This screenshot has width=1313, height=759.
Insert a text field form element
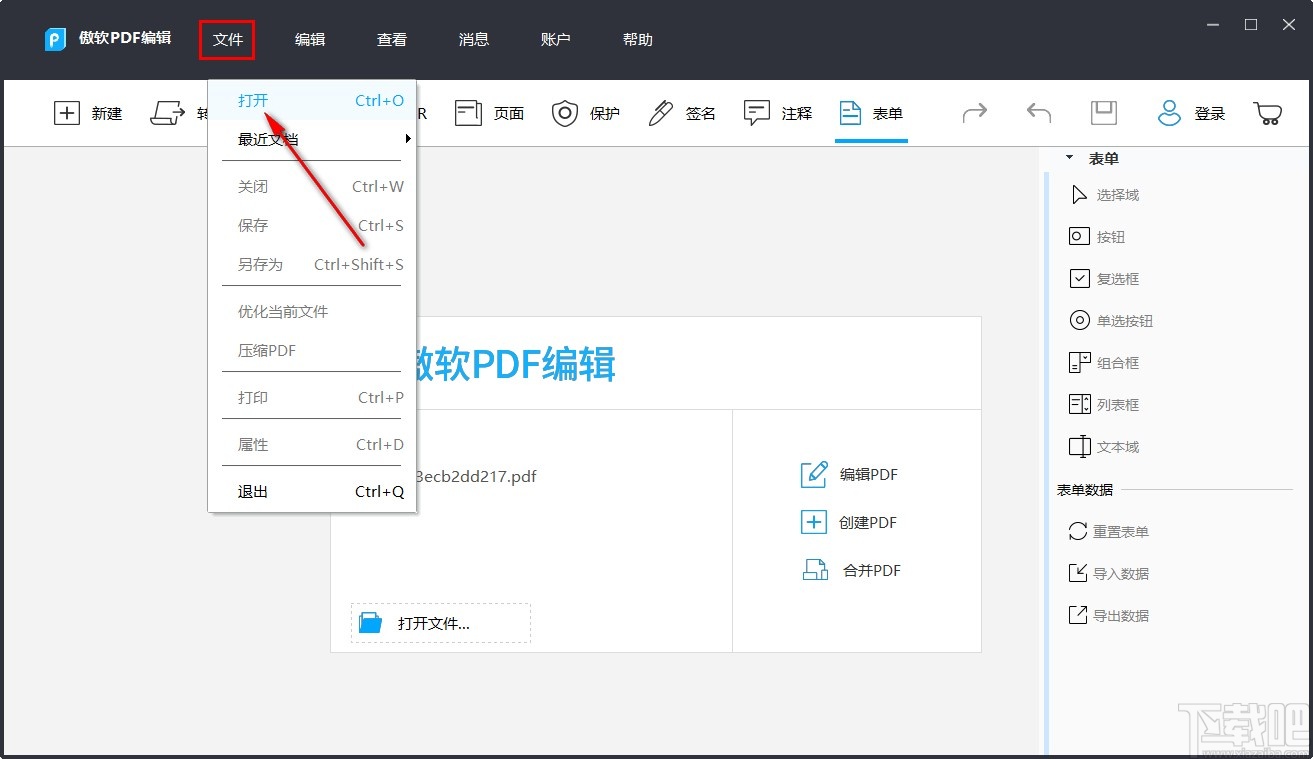tap(1079, 447)
